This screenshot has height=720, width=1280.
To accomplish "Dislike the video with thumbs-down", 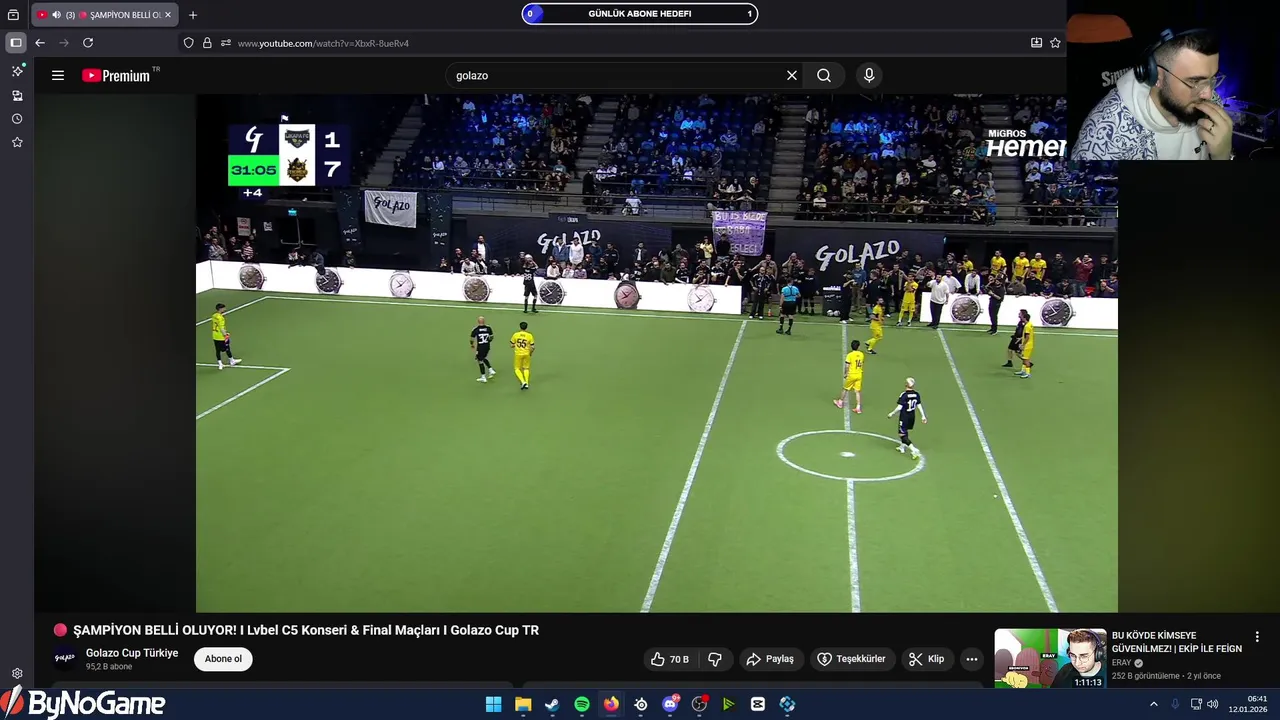I will pos(715,659).
